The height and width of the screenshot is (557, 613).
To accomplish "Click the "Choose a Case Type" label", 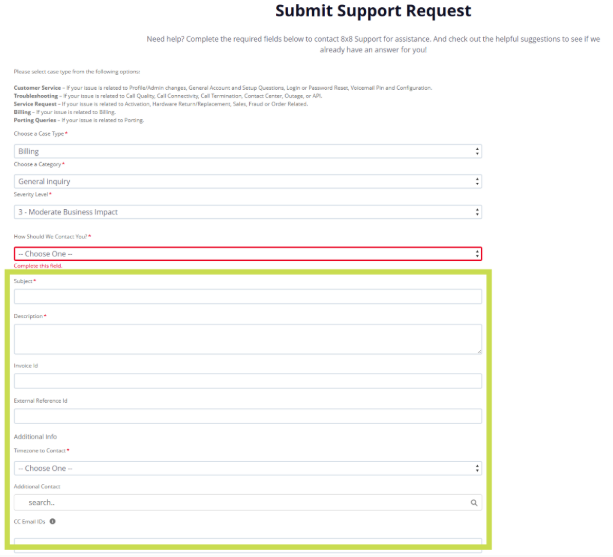I will pyautogui.click(x=39, y=133).
